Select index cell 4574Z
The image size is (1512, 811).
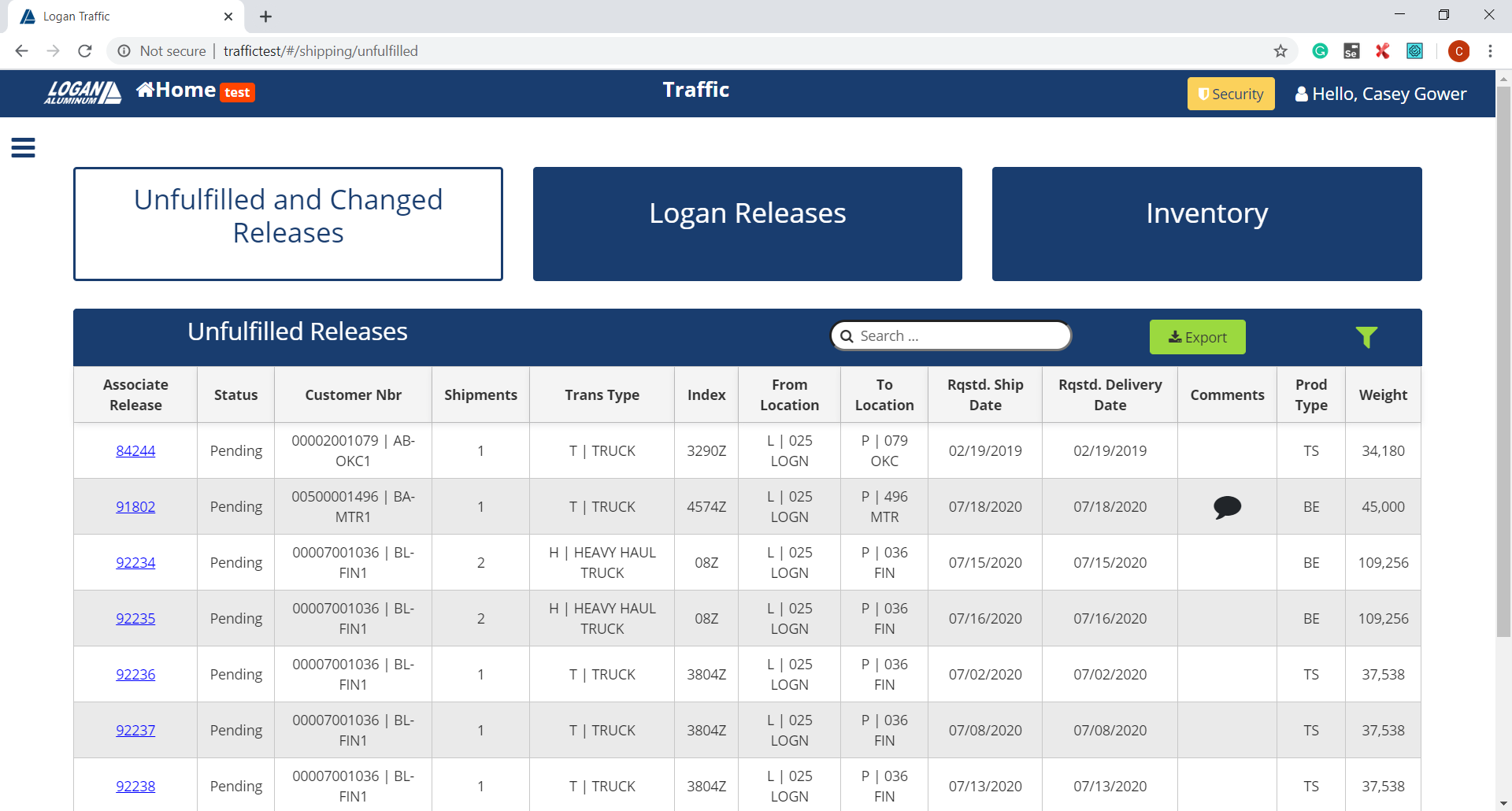coord(706,507)
